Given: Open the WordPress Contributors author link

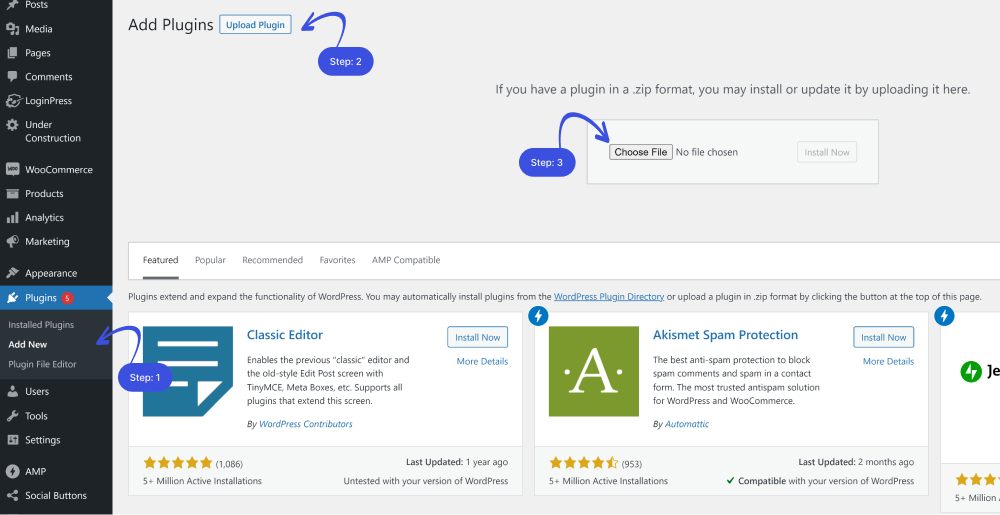Looking at the screenshot, I should (x=305, y=424).
